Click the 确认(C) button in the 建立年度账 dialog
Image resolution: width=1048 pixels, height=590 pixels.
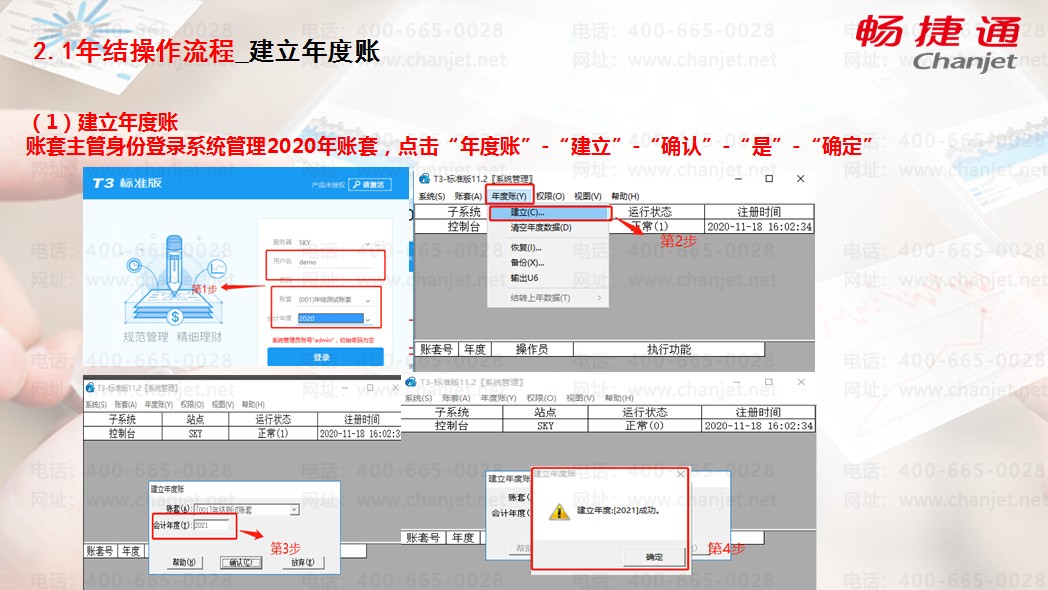pos(241,563)
